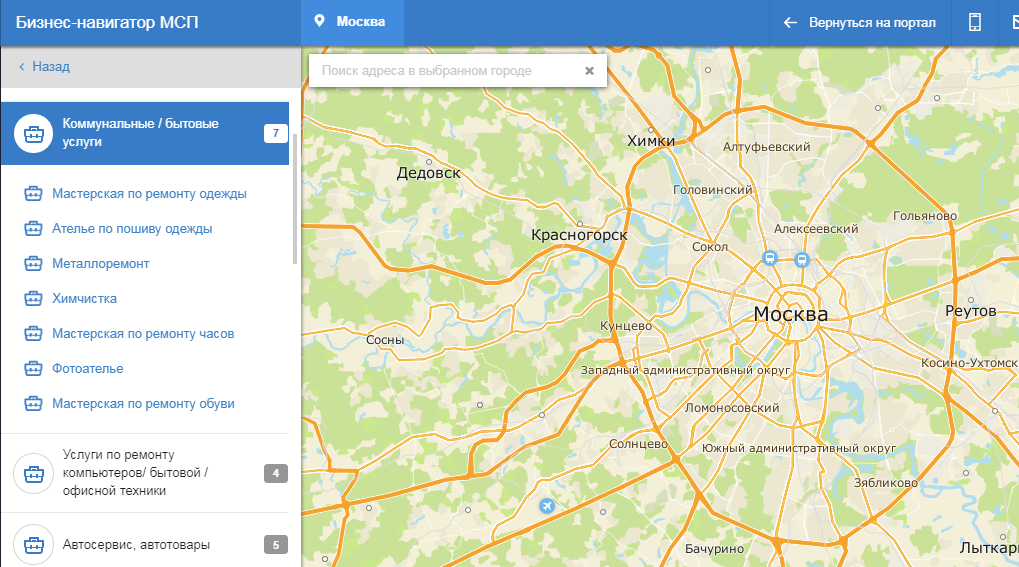Click the right train station icon near Алексеевский
Viewport: 1019px width, 567px height.
point(802,260)
